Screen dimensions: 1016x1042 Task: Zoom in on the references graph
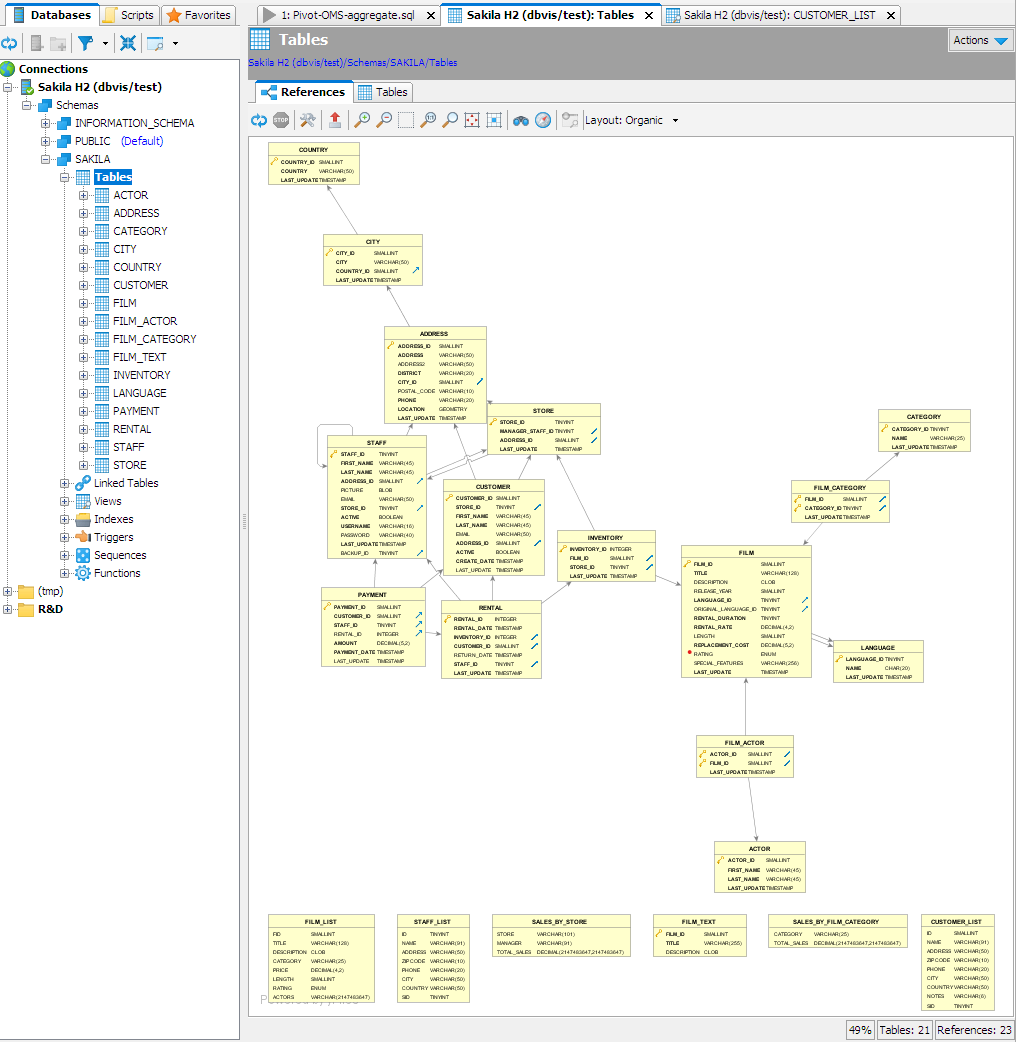[x=362, y=120]
